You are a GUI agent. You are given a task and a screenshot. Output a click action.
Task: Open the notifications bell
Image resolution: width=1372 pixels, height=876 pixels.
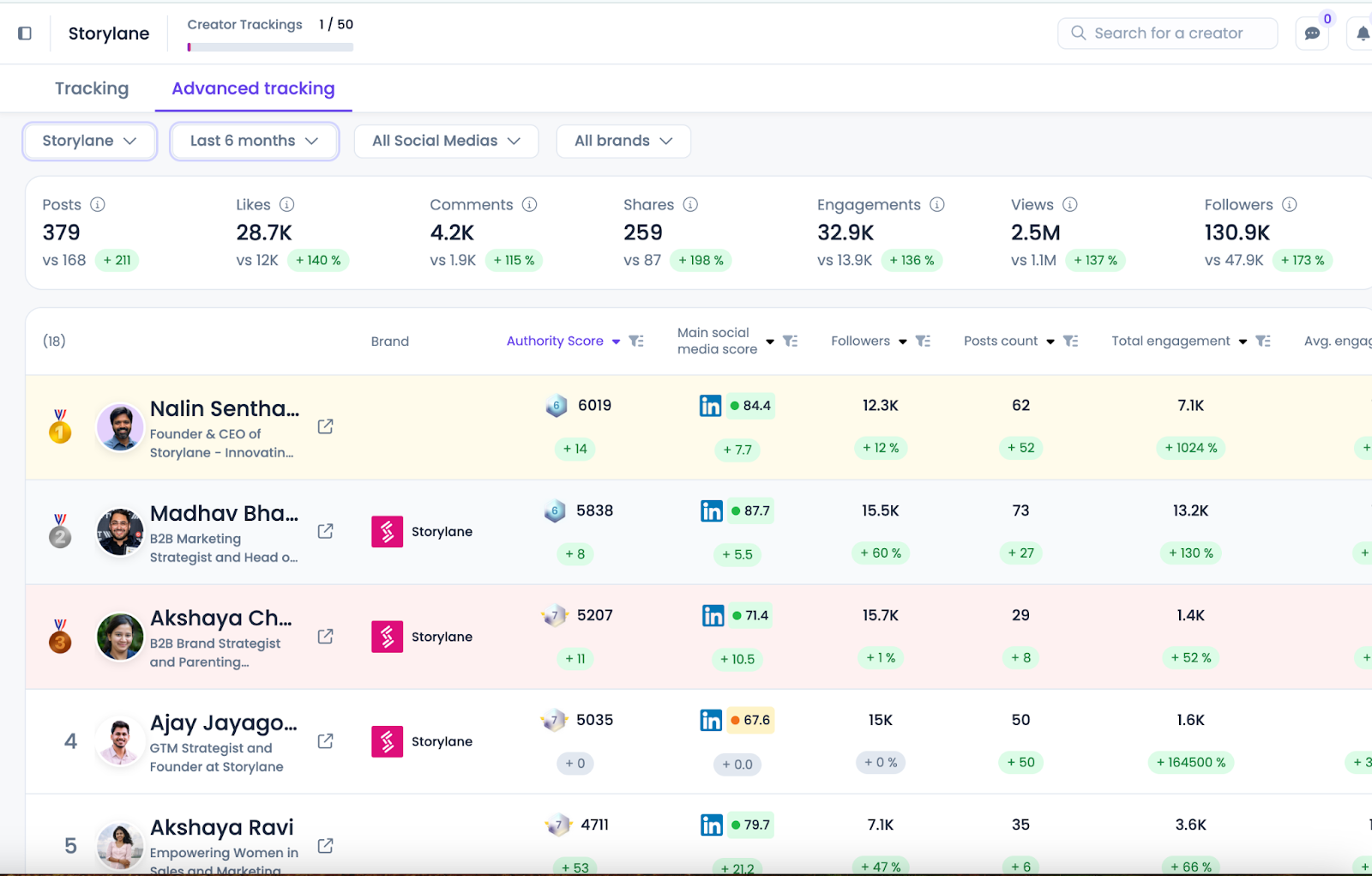(1363, 33)
